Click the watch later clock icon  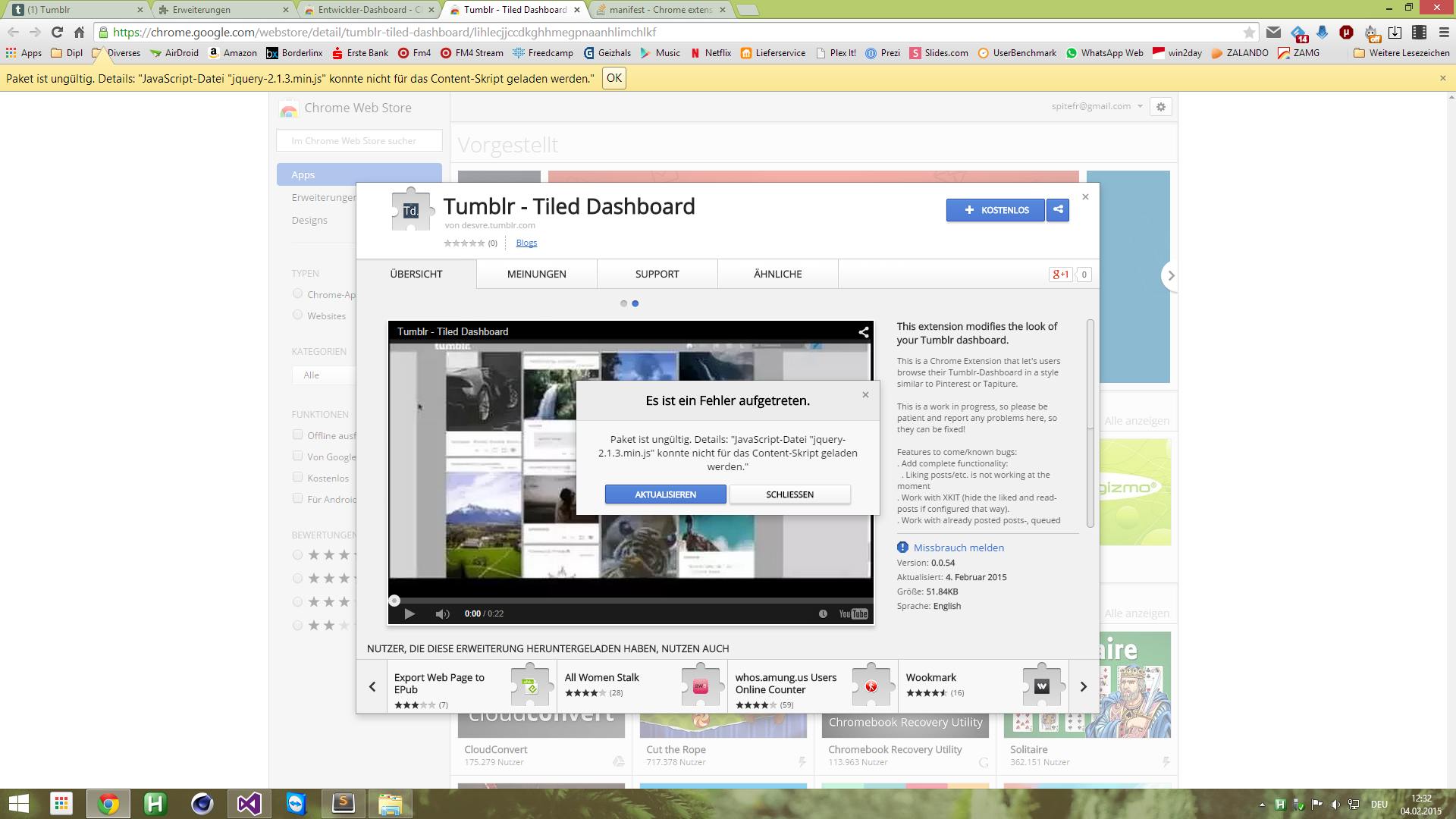pyautogui.click(x=823, y=613)
